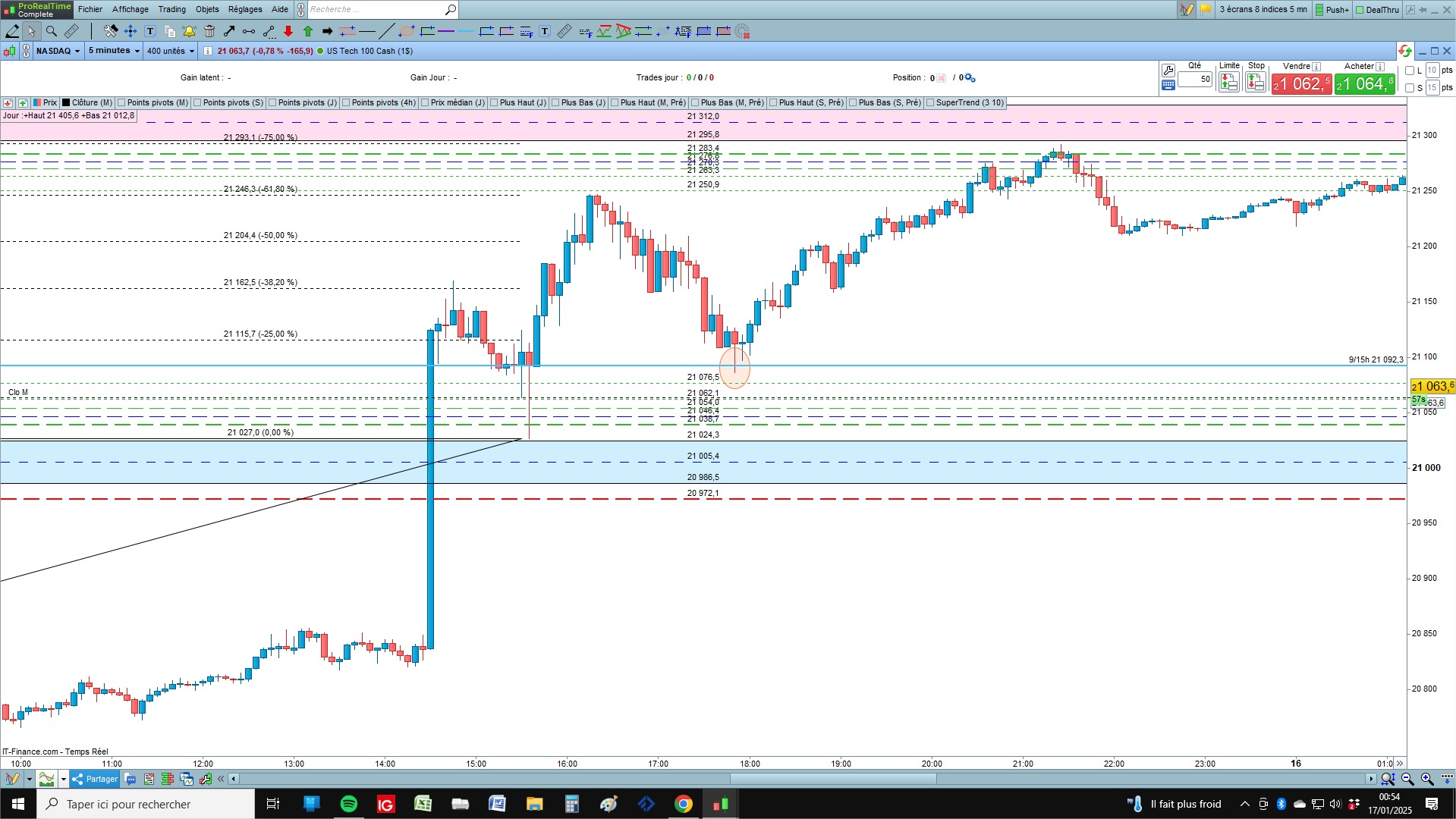The width and height of the screenshot is (1456, 819).
Task: Click the red Vendre price button
Action: [x=1301, y=83]
